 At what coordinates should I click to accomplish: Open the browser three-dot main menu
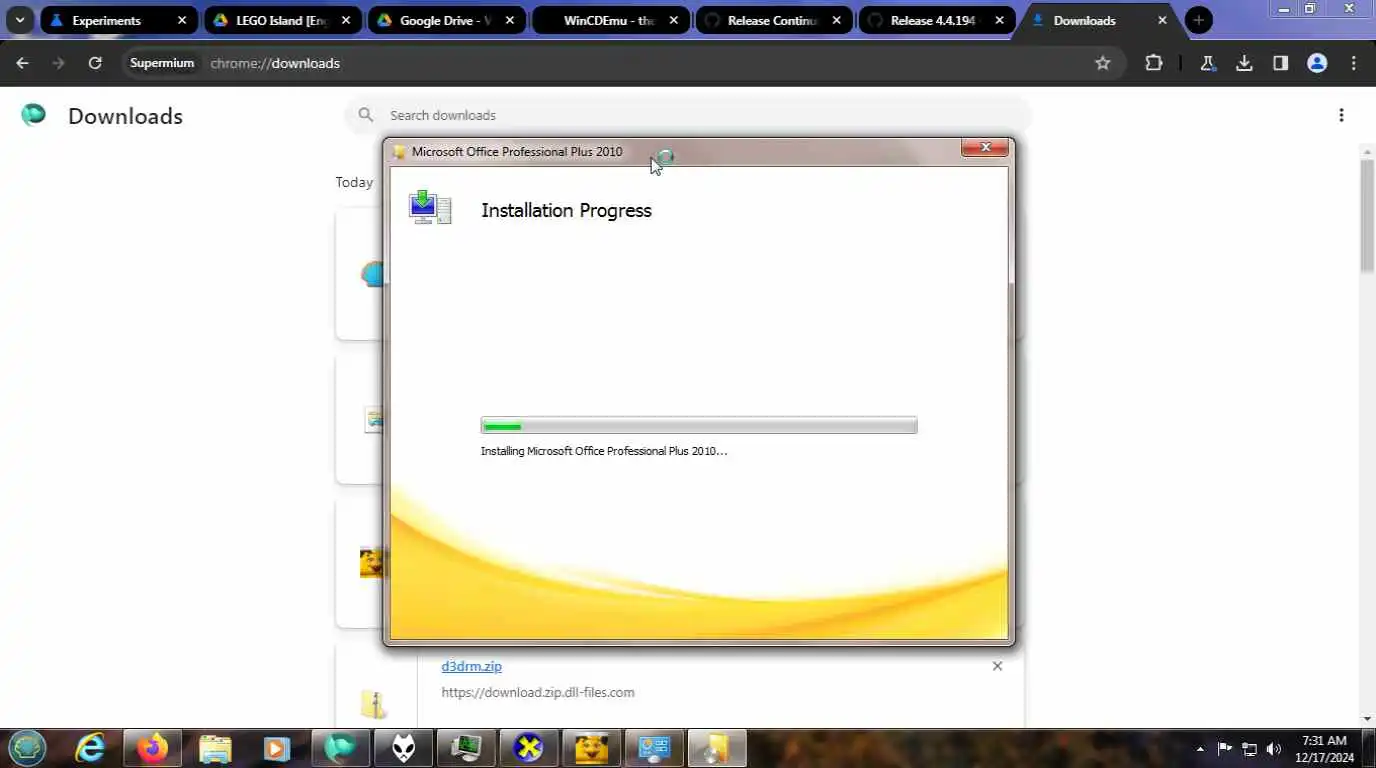click(1354, 63)
